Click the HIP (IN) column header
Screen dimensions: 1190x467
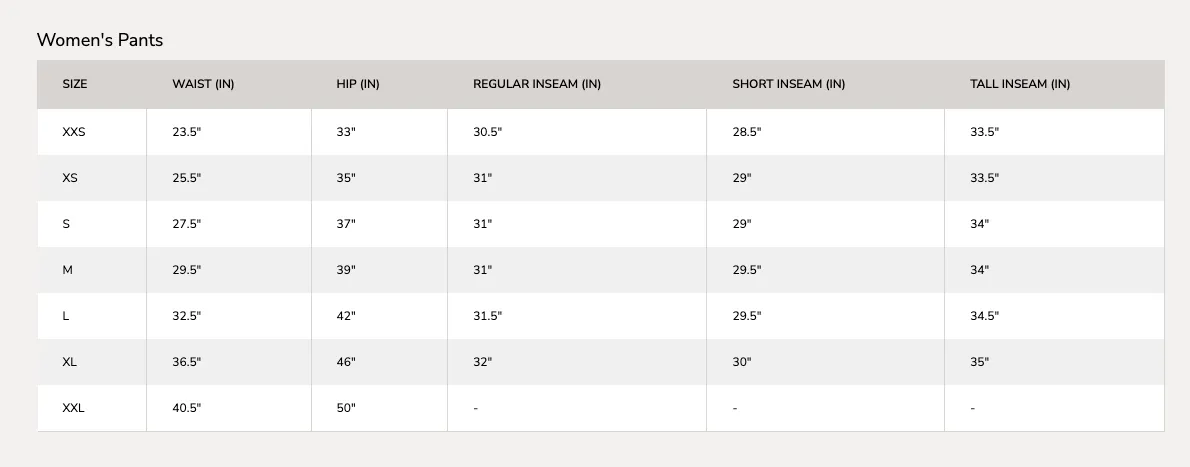pos(358,84)
